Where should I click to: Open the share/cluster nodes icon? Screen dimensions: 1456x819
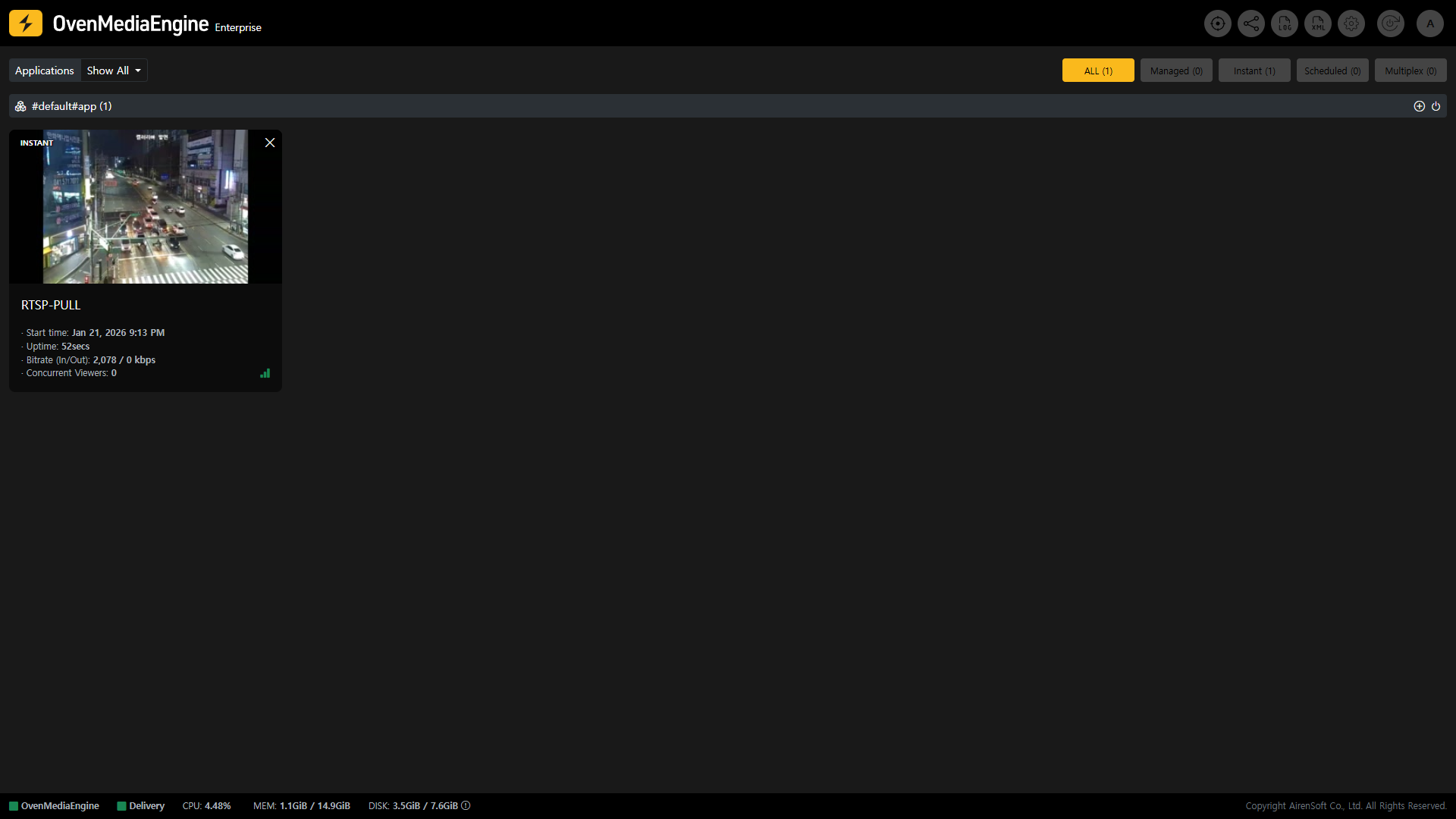1250,24
